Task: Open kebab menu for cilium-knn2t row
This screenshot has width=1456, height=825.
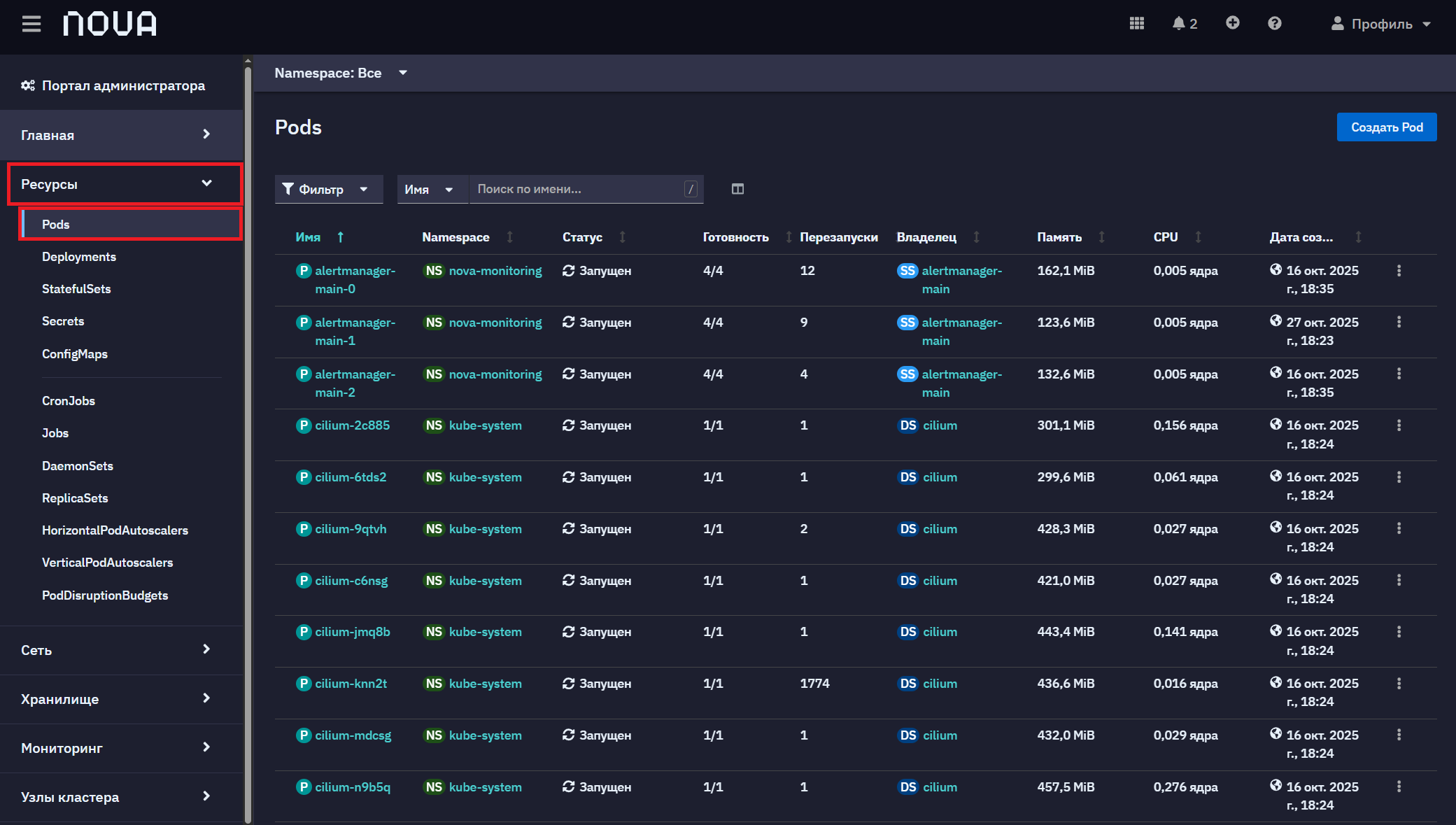Action: pyautogui.click(x=1399, y=684)
